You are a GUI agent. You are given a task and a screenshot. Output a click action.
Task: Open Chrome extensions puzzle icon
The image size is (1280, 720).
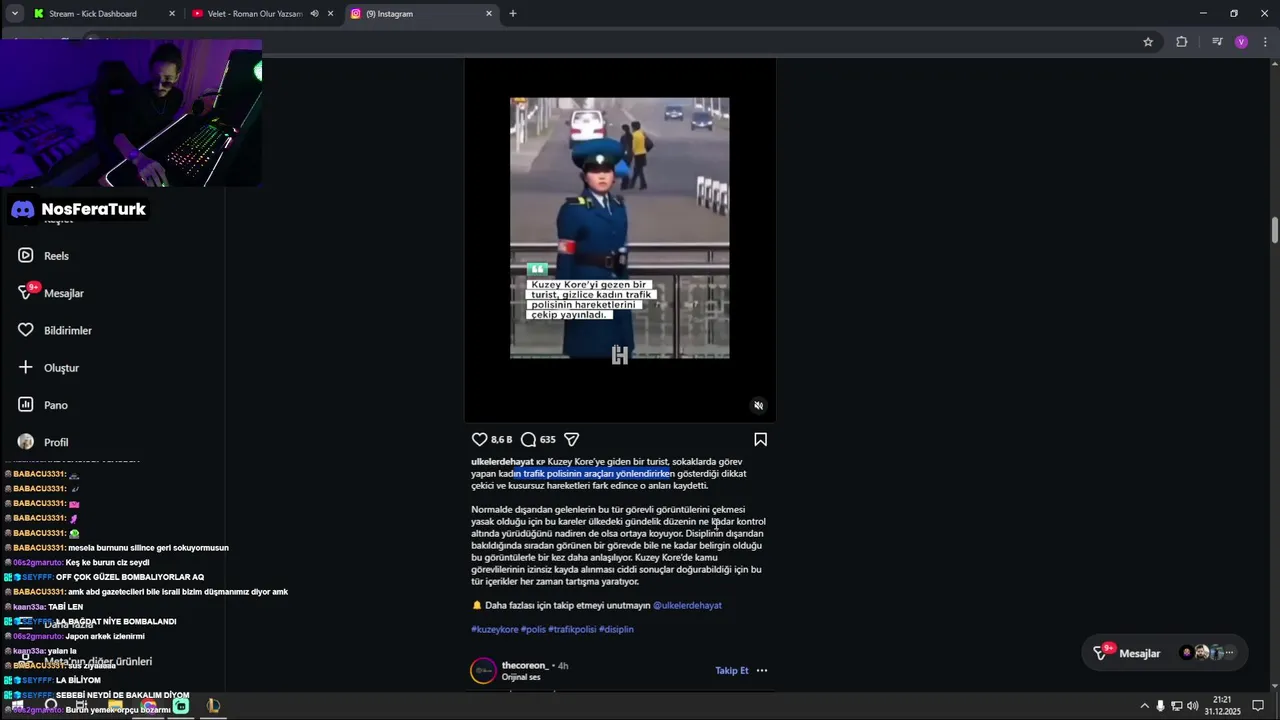(1181, 42)
